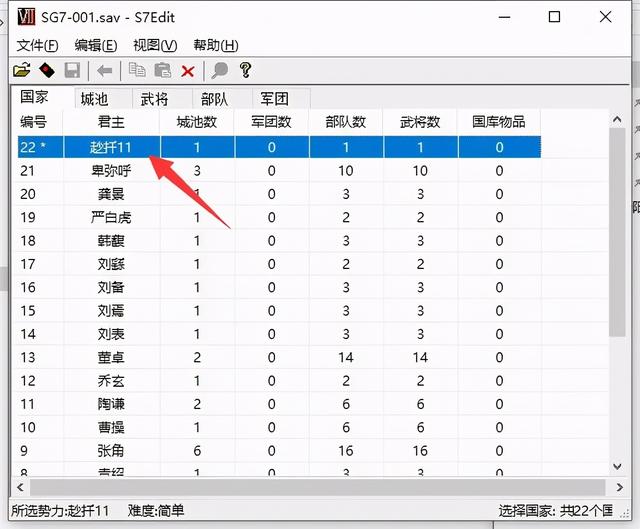Sort by the 君主 column header
The width and height of the screenshot is (640, 529).
pyautogui.click(x=110, y=122)
